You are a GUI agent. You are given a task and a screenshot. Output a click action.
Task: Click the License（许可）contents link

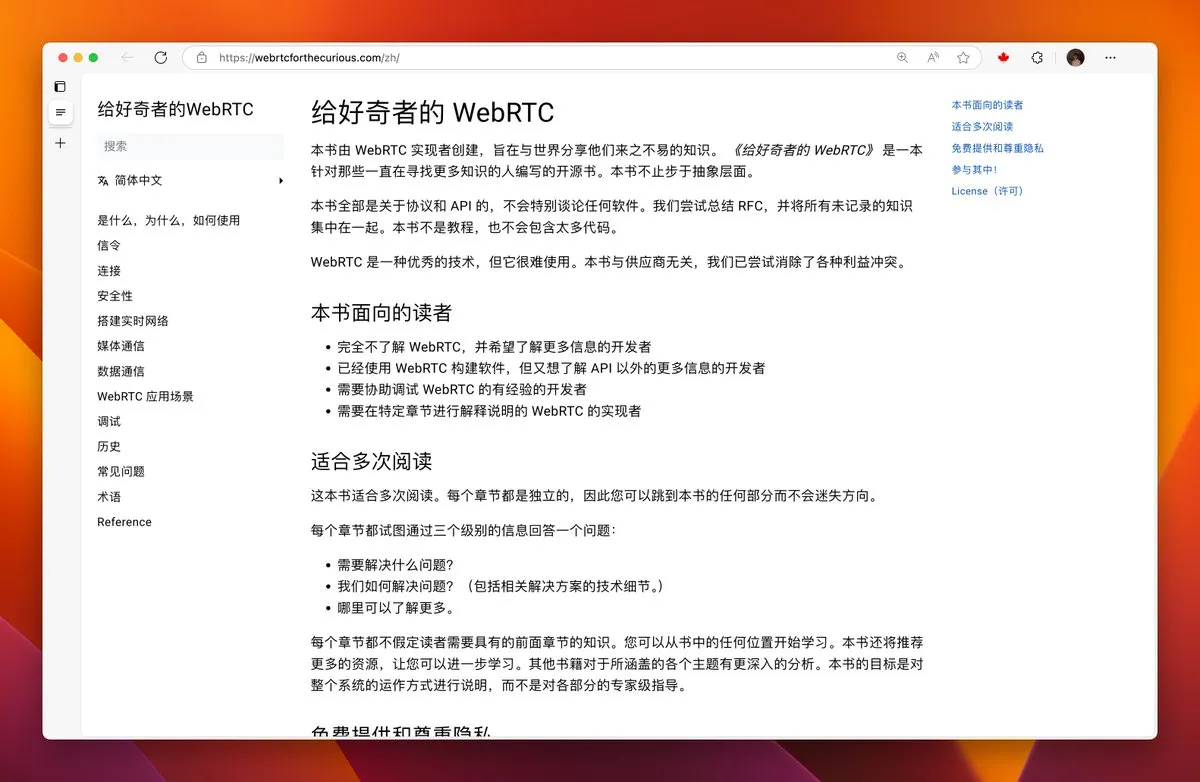pyautogui.click(x=988, y=191)
